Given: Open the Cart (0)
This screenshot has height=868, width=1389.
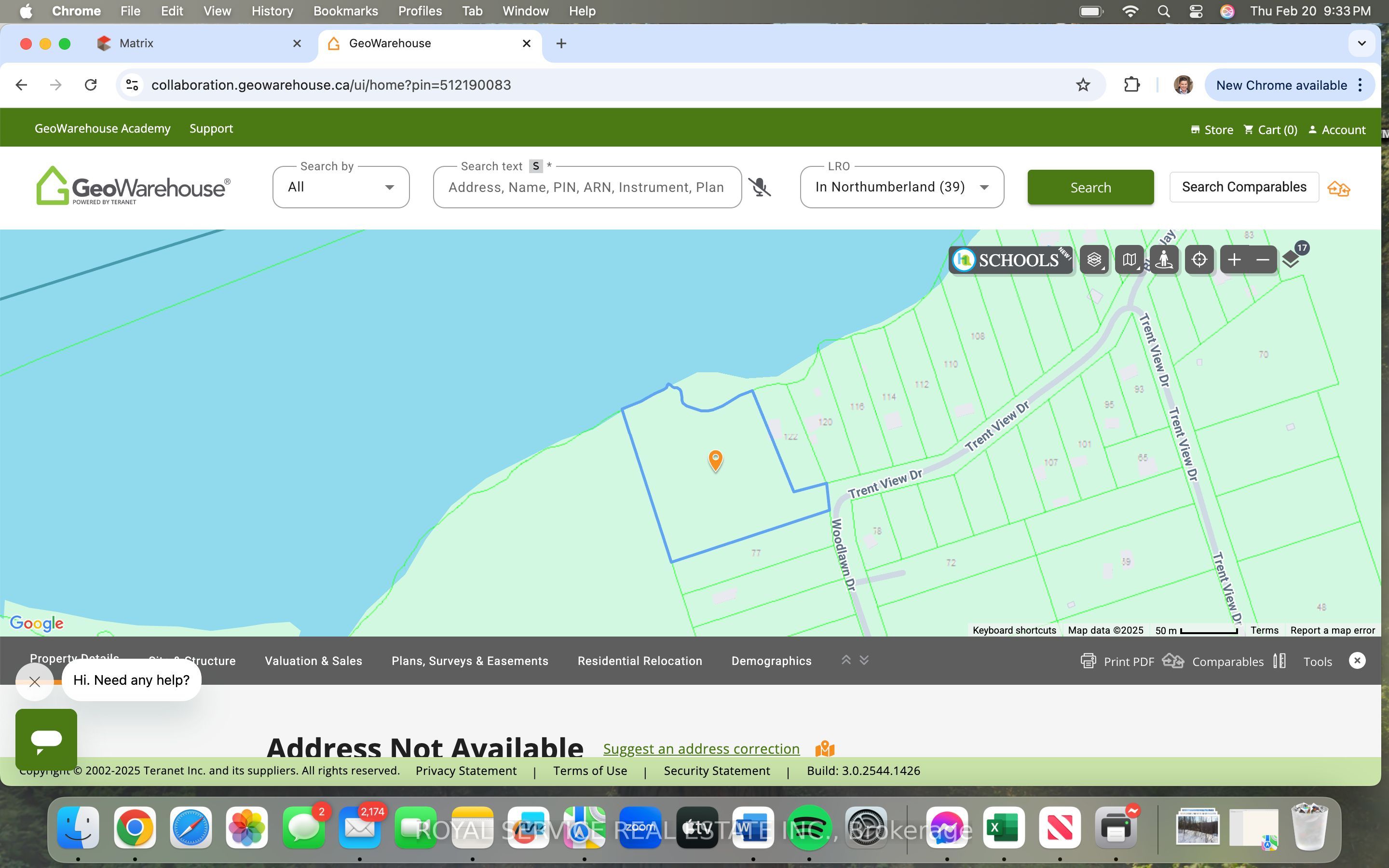Looking at the screenshot, I should point(1270,130).
